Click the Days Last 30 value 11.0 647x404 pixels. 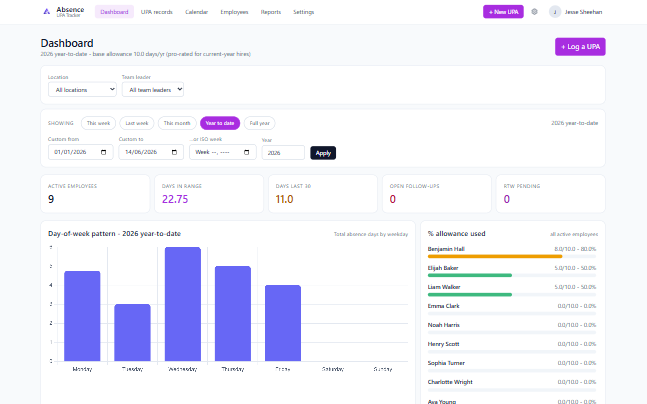click(284, 199)
